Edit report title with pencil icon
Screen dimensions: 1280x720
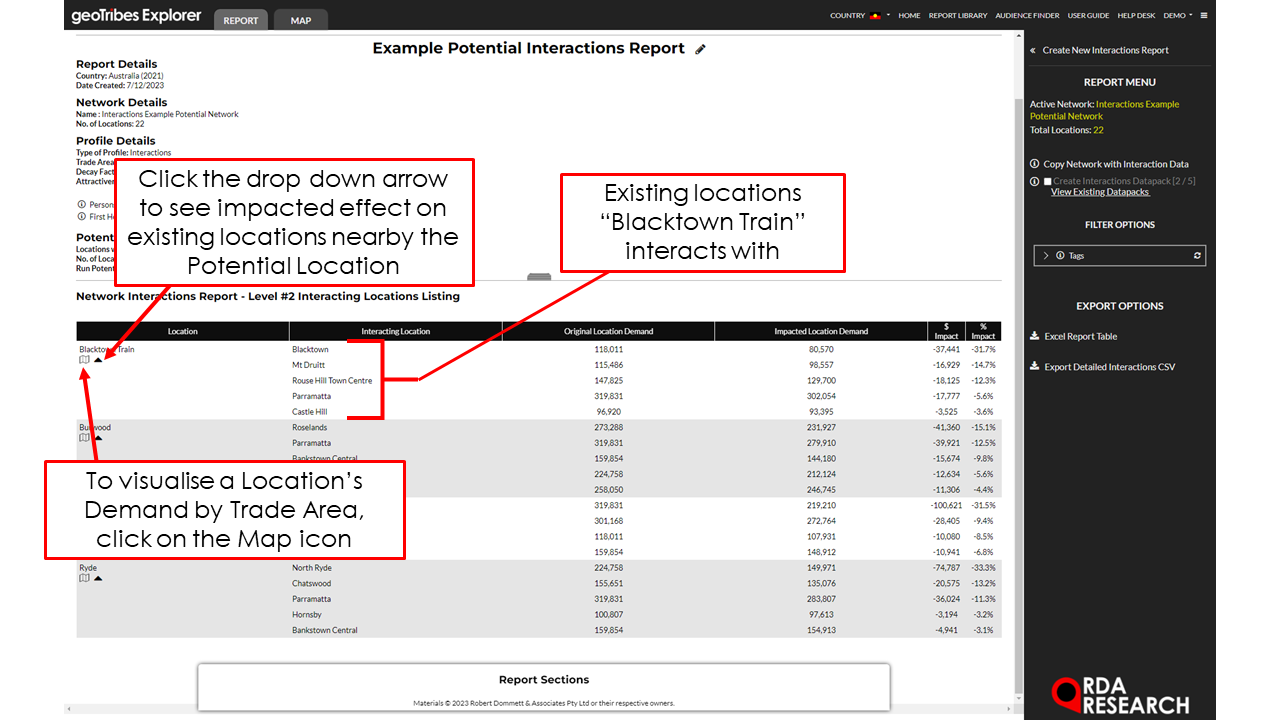700,49
